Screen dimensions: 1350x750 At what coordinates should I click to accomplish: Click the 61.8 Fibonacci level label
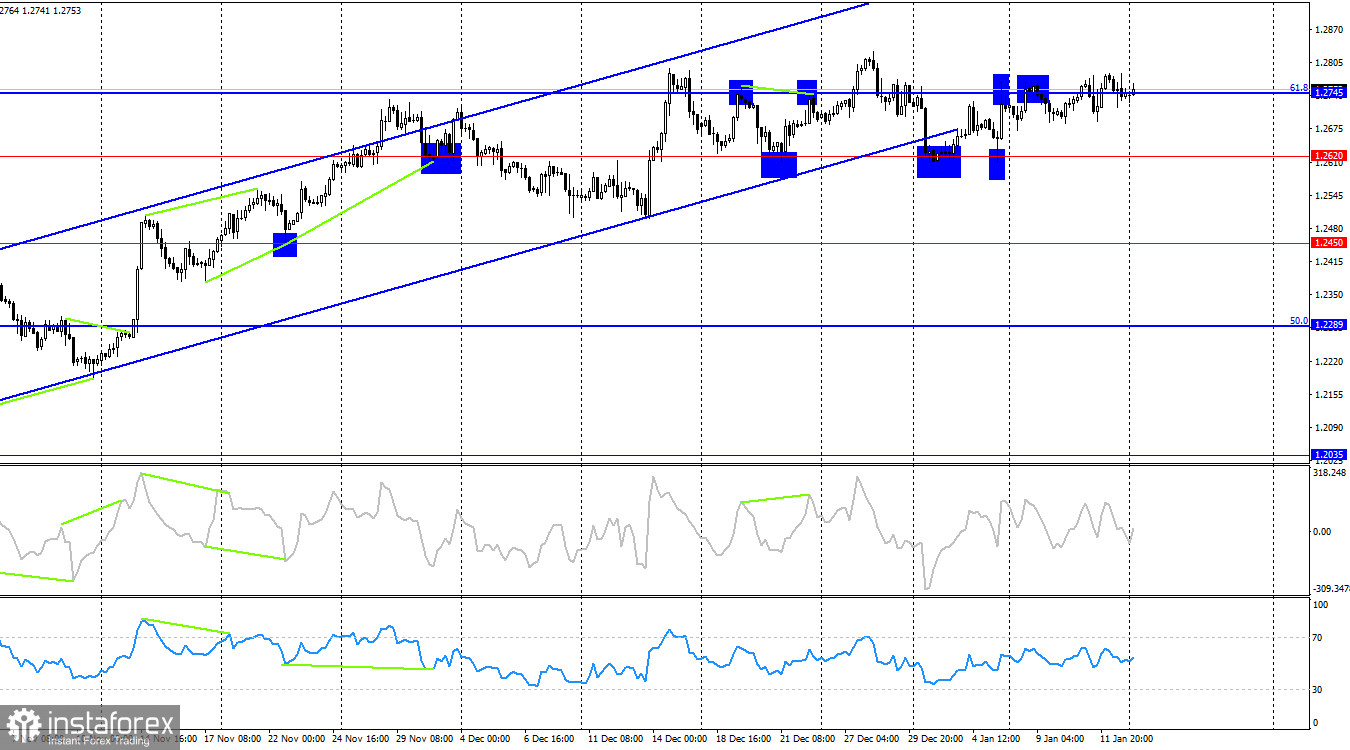[1298, 87]
